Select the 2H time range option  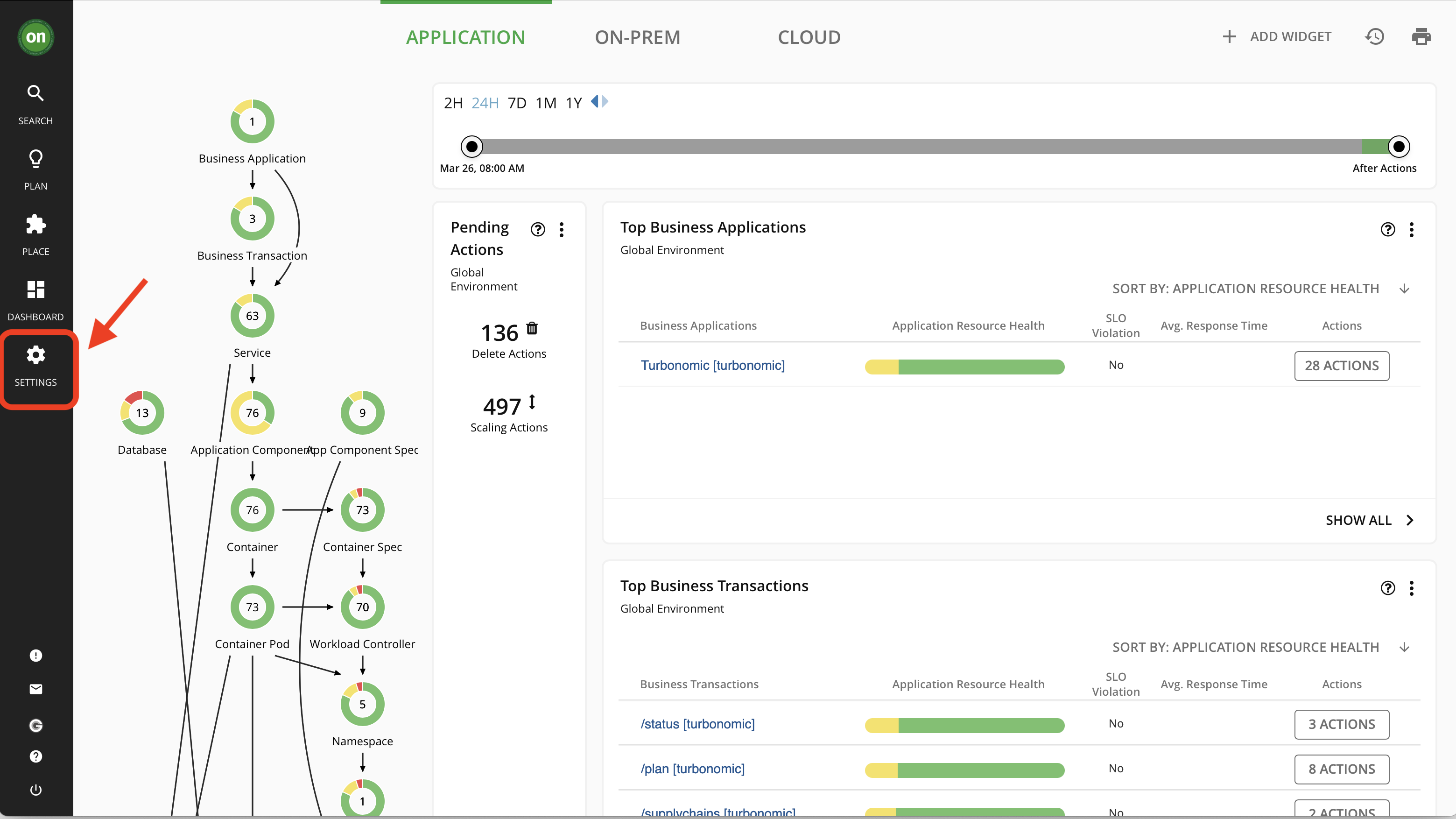coord(453,103)
